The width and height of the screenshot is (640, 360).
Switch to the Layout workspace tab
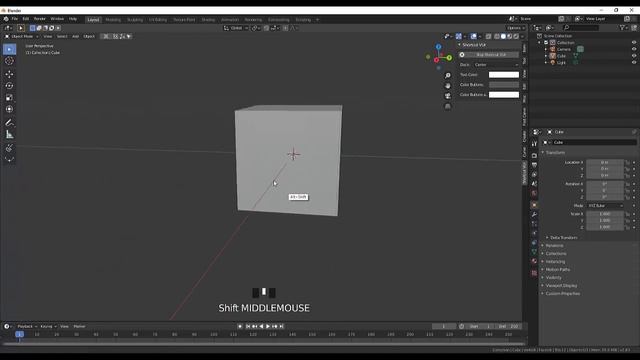[93, 20]
